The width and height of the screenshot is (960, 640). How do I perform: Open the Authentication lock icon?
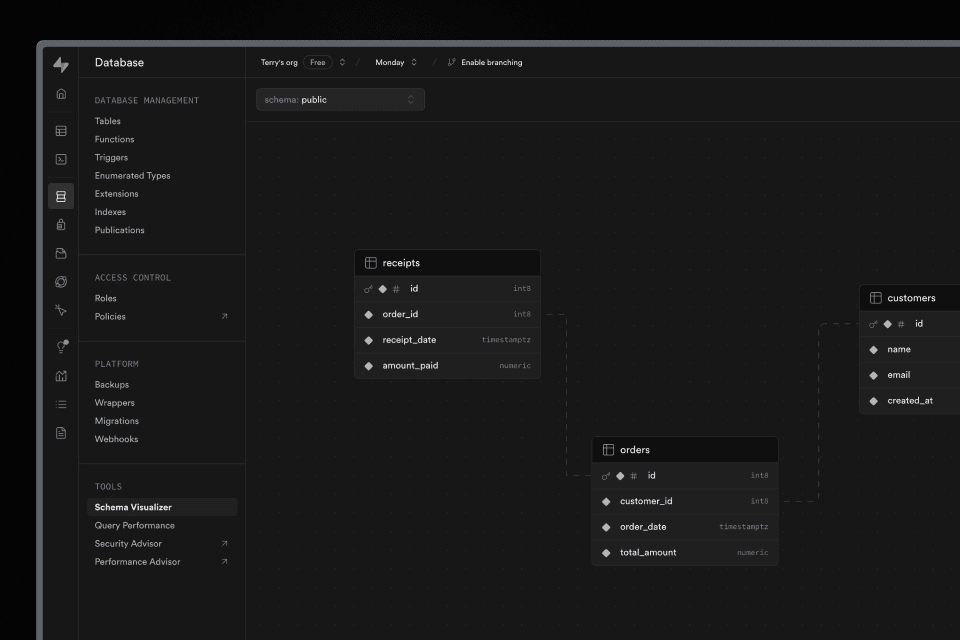coord(61,225)
